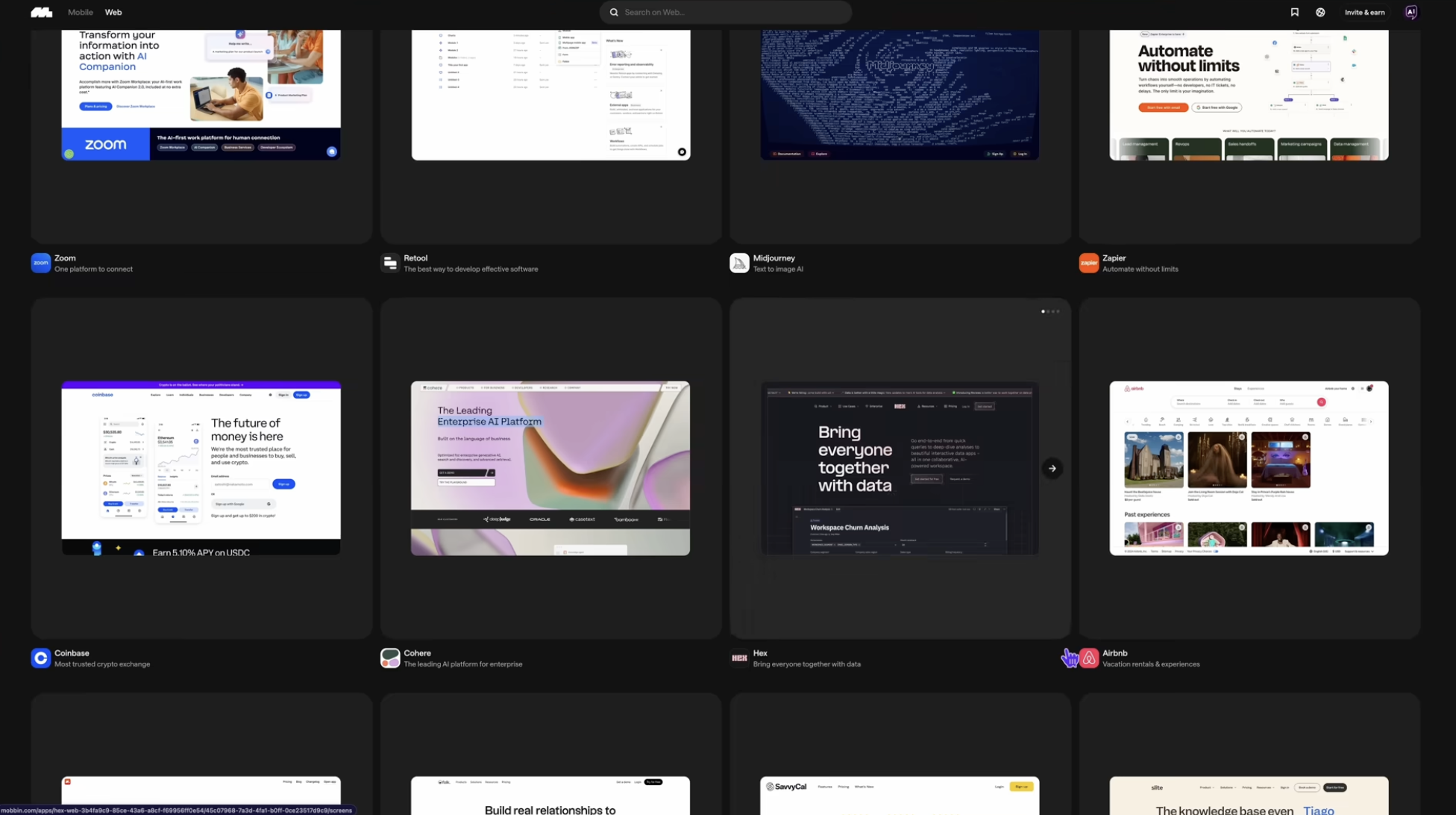Screen dimensions: 1456x815
Task: Click the 'Zapier' app name link
Action: click(x=1114, y=258)
